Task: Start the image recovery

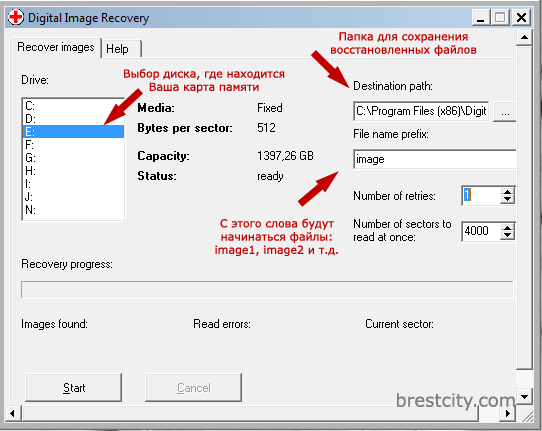Action: pos(74,387)
